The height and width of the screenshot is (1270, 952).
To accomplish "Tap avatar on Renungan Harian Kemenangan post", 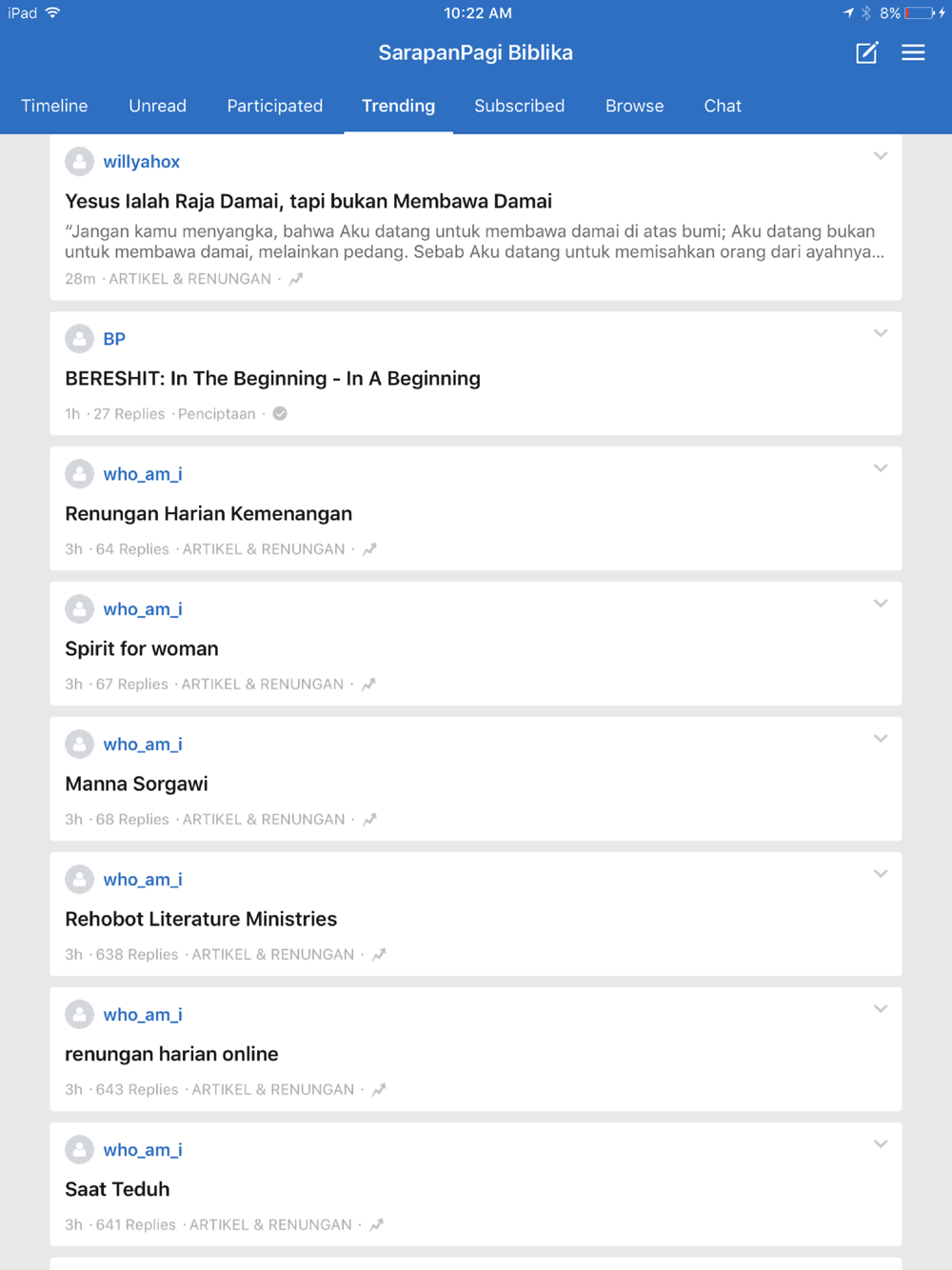I will 80,474.
